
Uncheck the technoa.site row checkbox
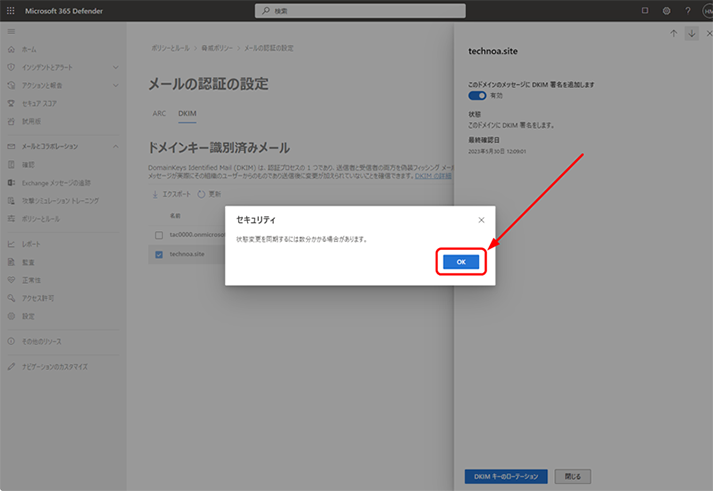point(159,255)
